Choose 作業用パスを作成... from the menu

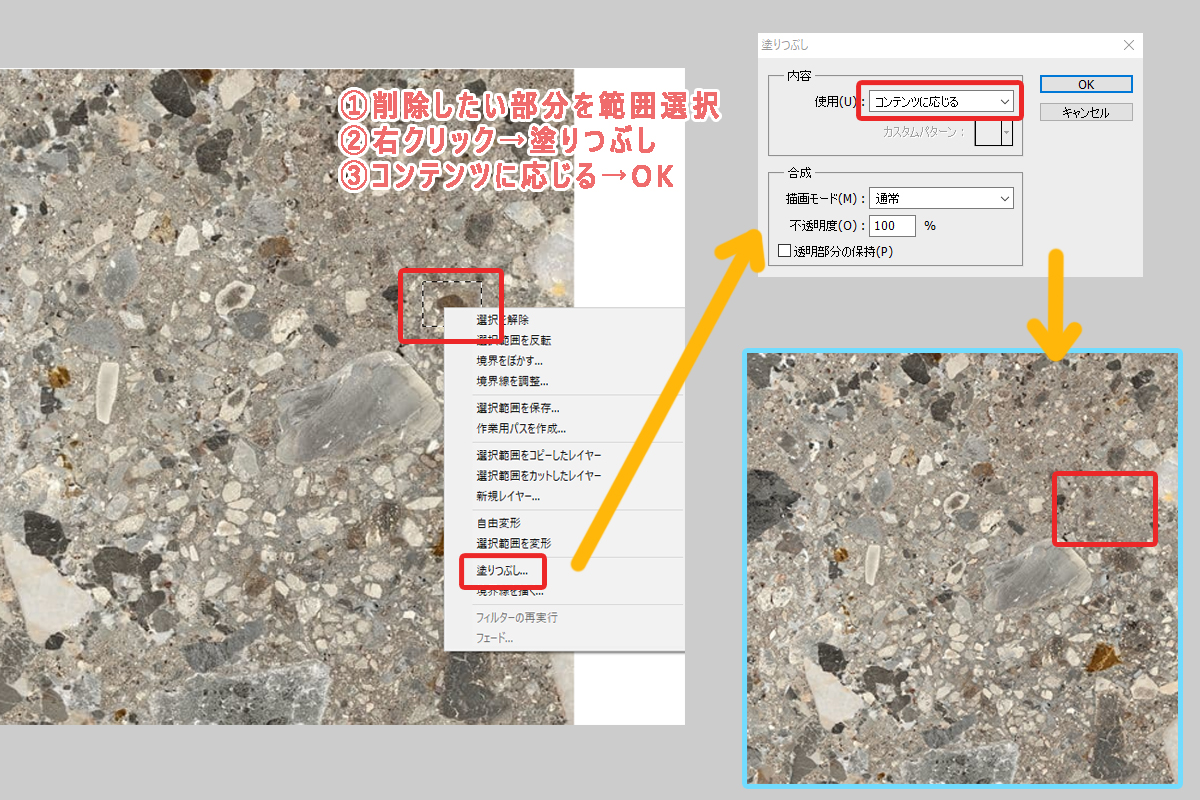point(521,429)
